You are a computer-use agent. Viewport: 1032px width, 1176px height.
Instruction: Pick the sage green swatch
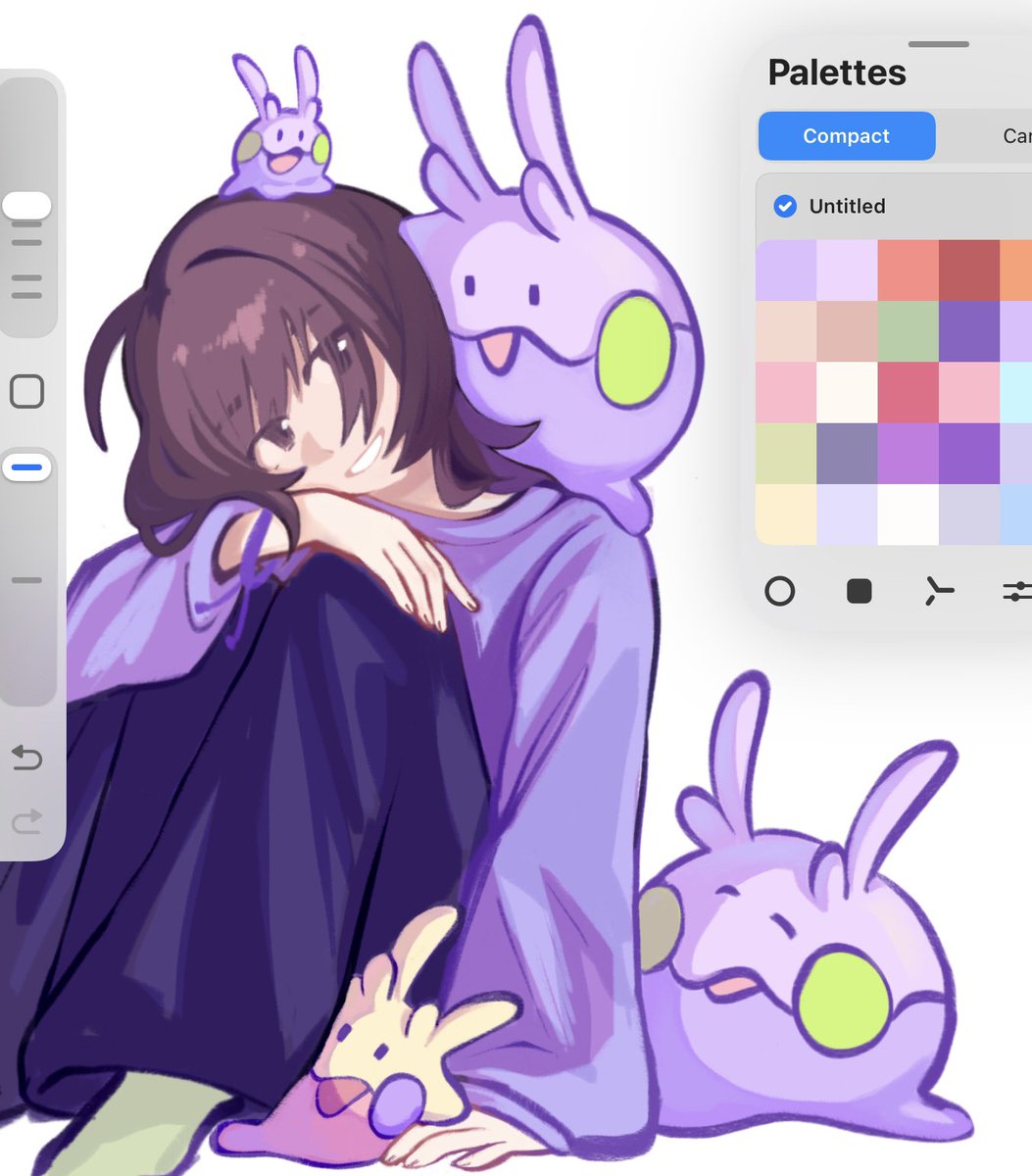pos(908,331)
